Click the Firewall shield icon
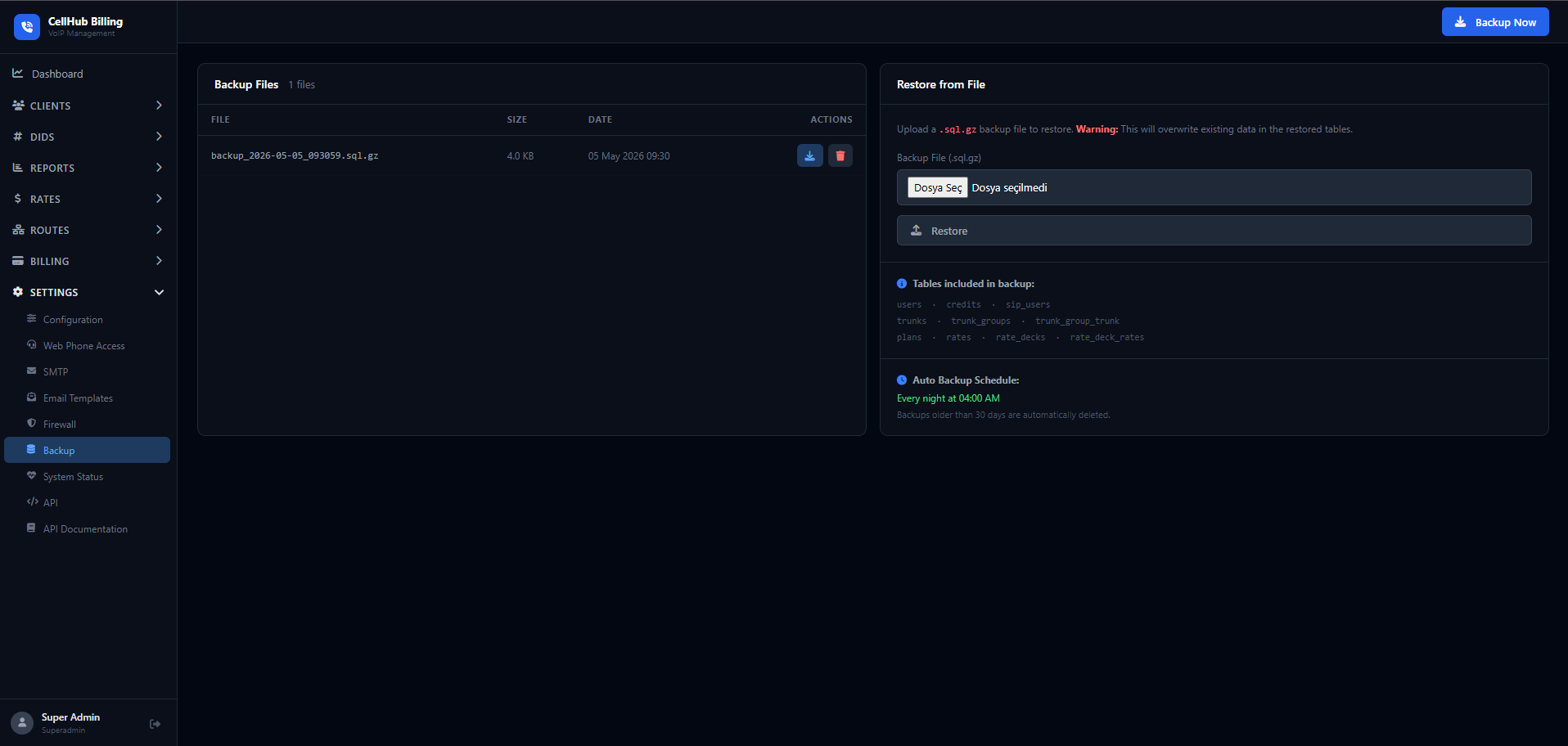 pos(32,424)
